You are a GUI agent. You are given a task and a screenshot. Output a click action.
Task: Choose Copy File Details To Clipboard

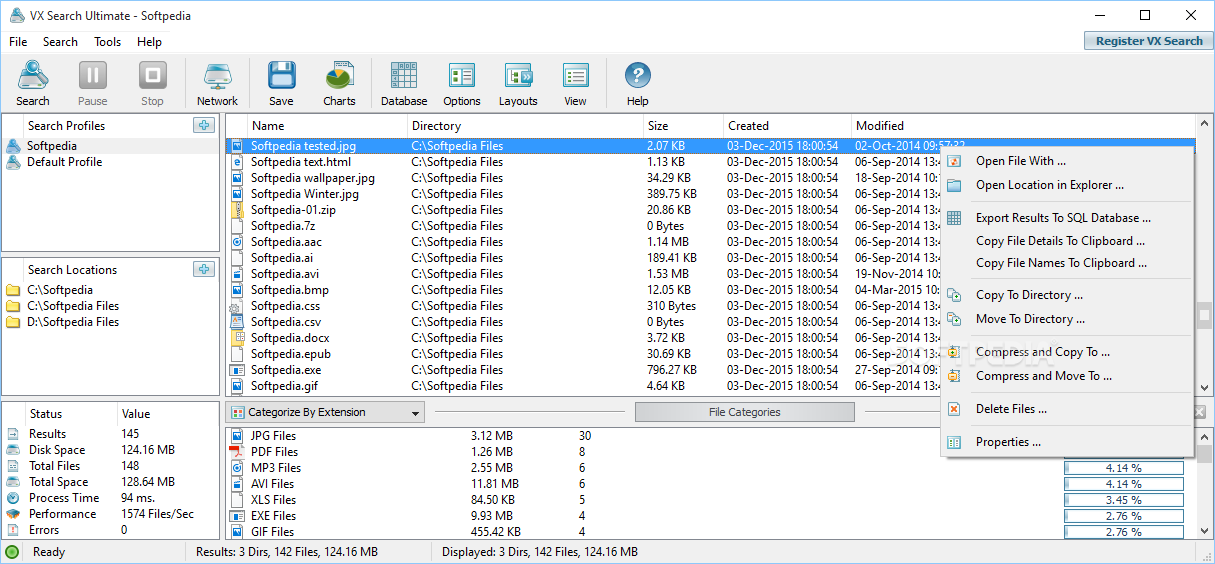pos(1061,241)
